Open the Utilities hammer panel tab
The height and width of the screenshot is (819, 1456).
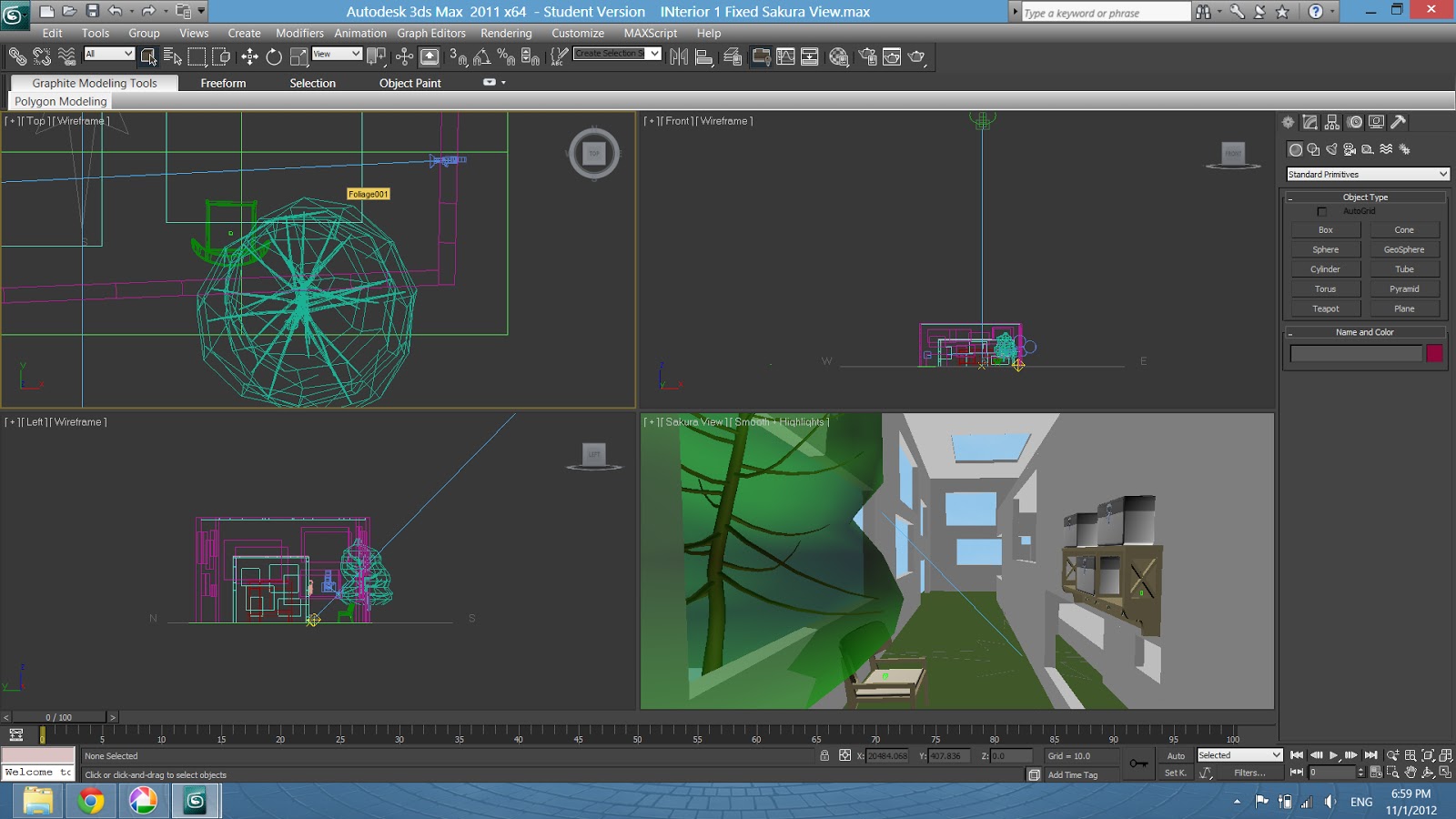[x=1399, y=122]
